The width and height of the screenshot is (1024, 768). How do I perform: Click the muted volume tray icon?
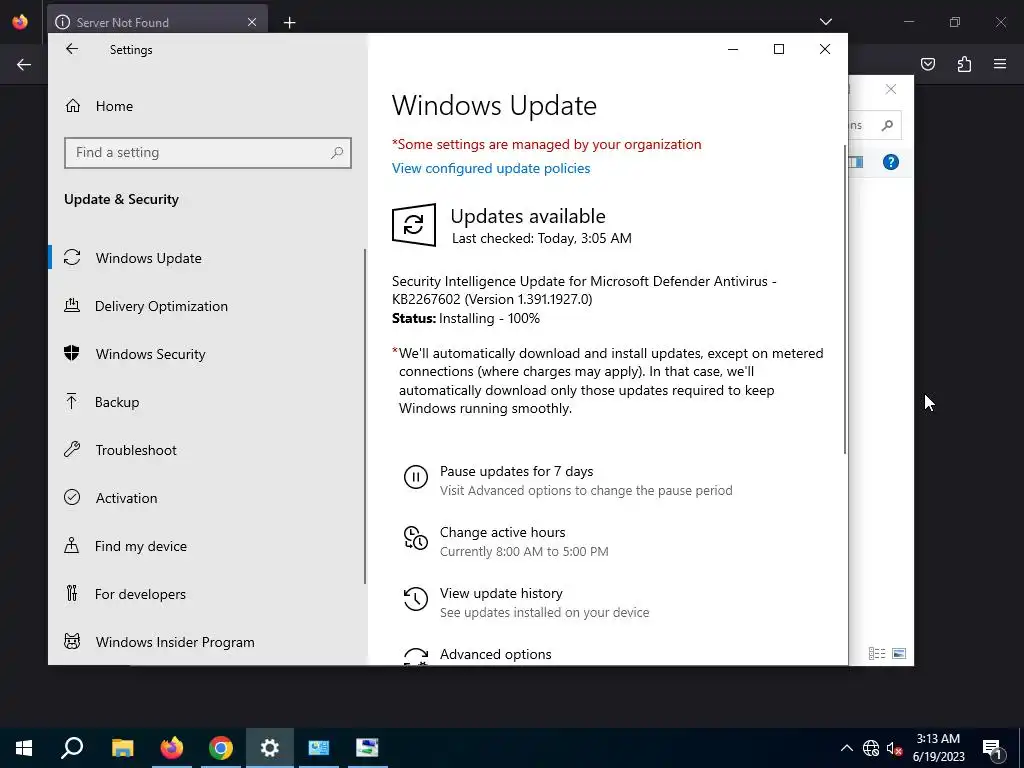(x=895, y=748)
